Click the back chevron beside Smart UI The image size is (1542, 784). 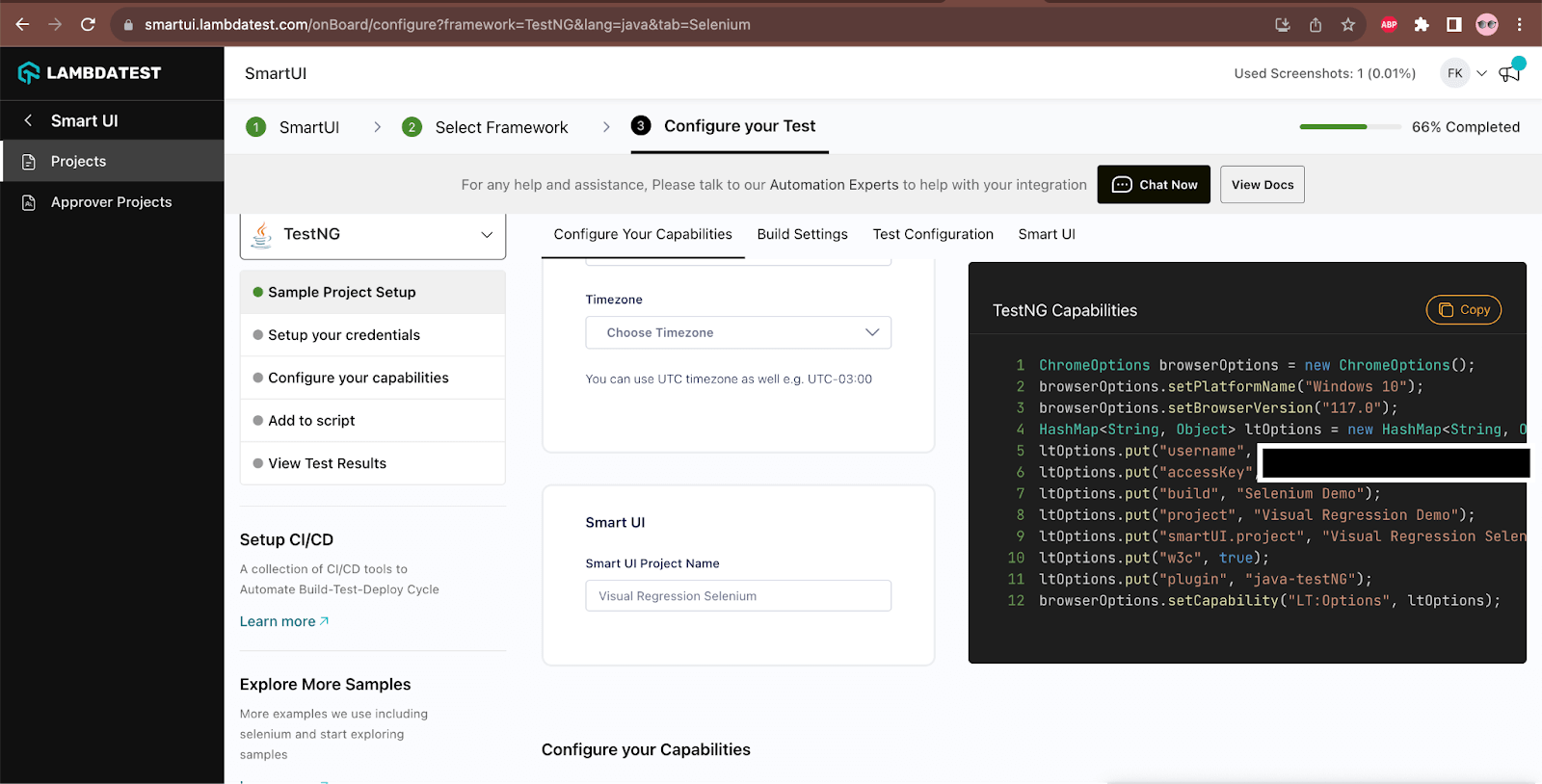pos(28,120)
